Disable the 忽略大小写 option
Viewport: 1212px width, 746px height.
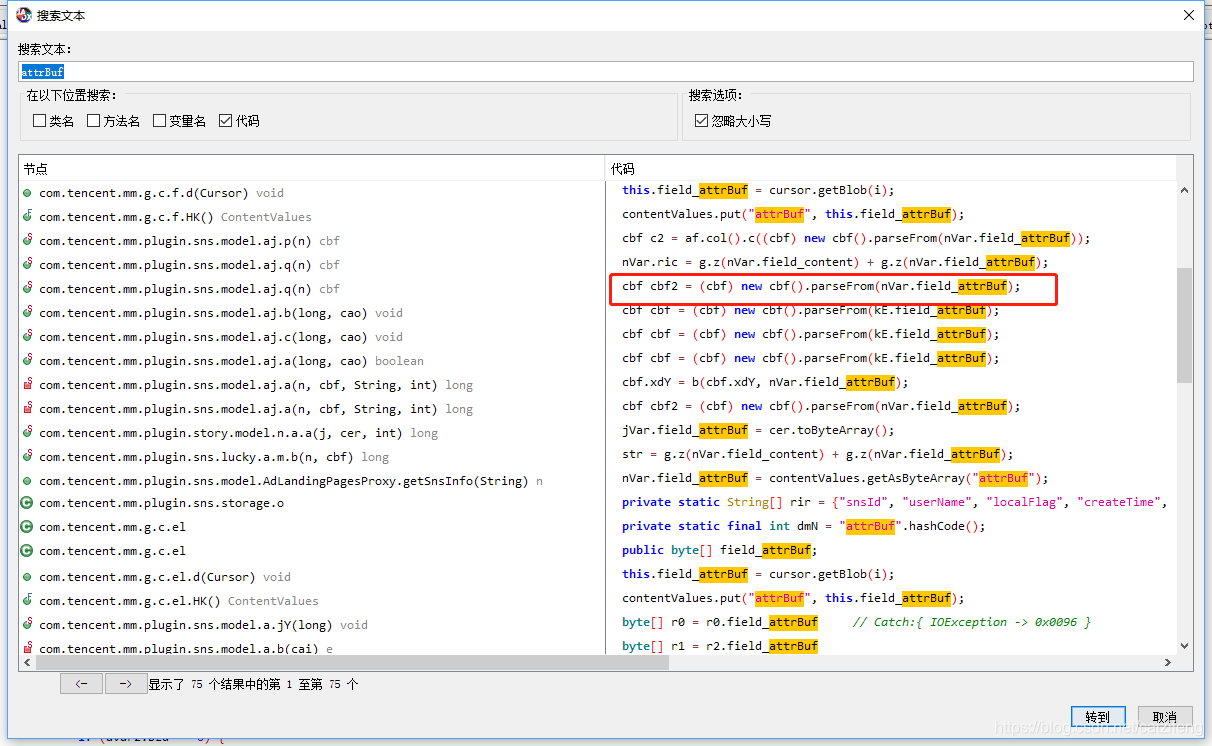702,121
